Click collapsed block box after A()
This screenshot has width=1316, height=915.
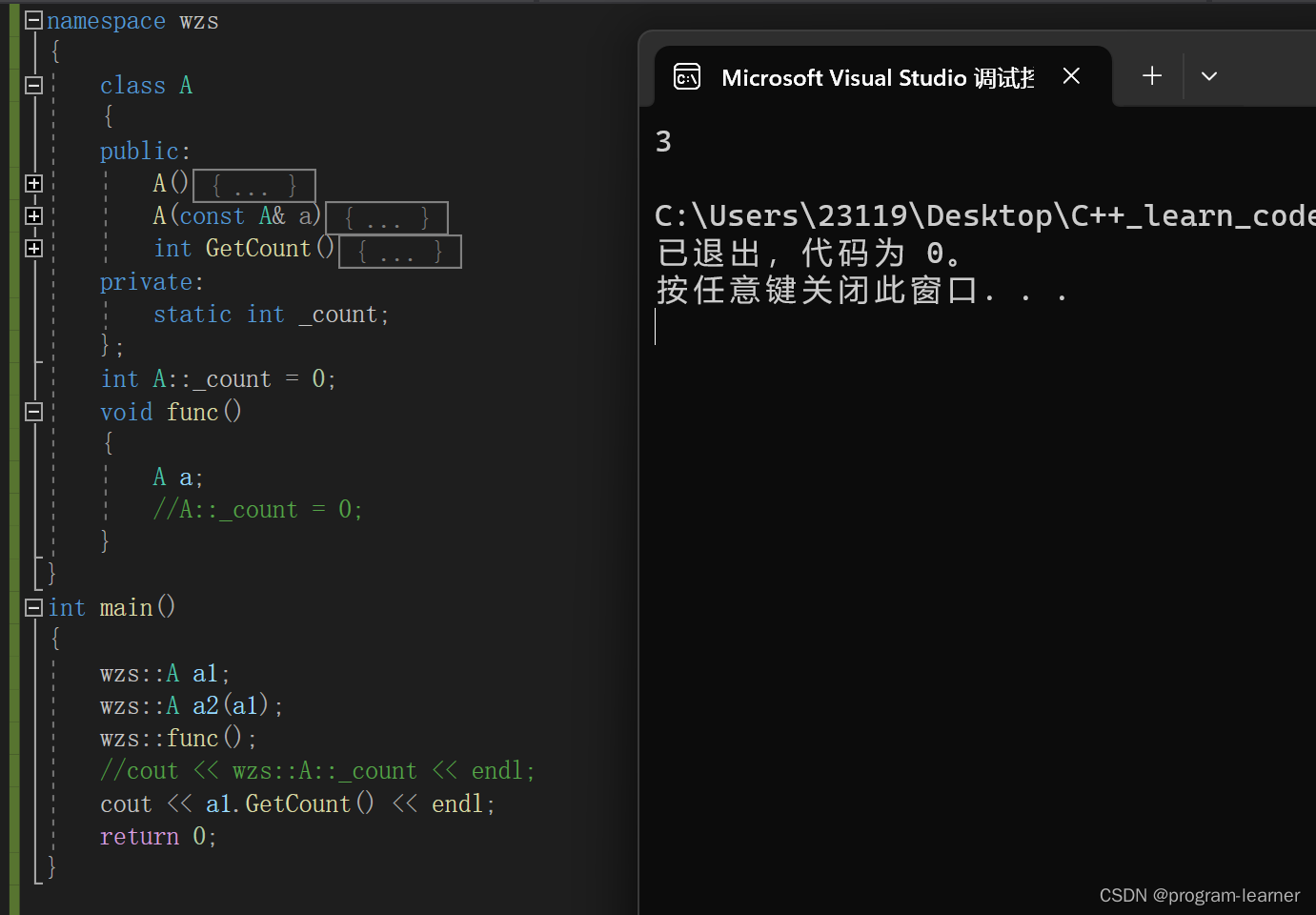pyautogui.click(x=254, y=185)
